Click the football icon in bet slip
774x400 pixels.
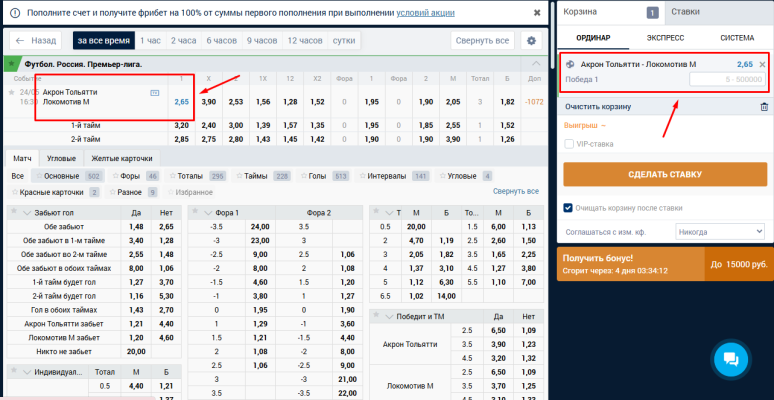tap(570, 64)
